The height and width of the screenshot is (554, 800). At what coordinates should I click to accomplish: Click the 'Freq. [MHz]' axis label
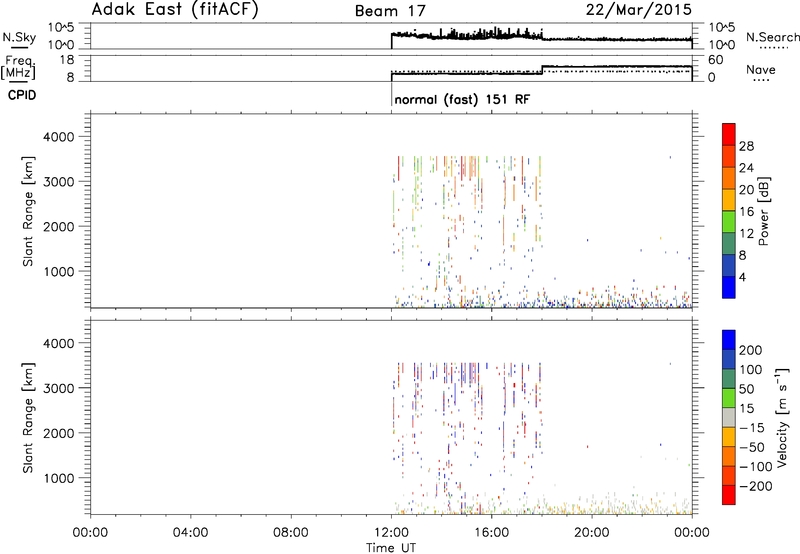click(18, 68)
